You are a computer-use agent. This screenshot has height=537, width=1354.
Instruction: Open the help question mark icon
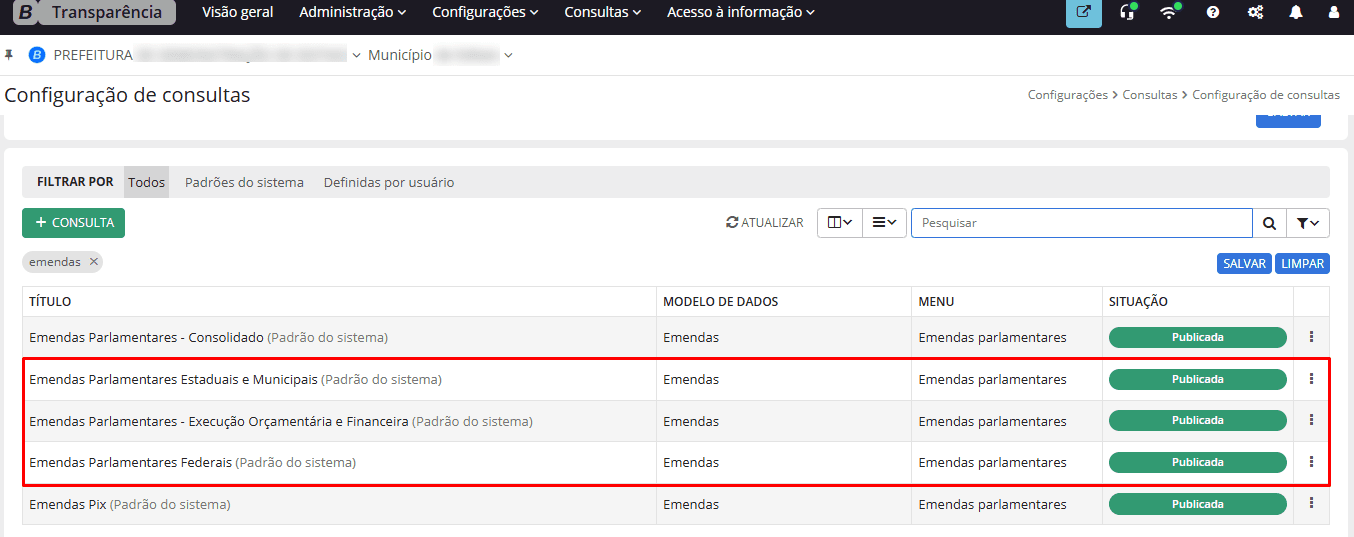1213,13
